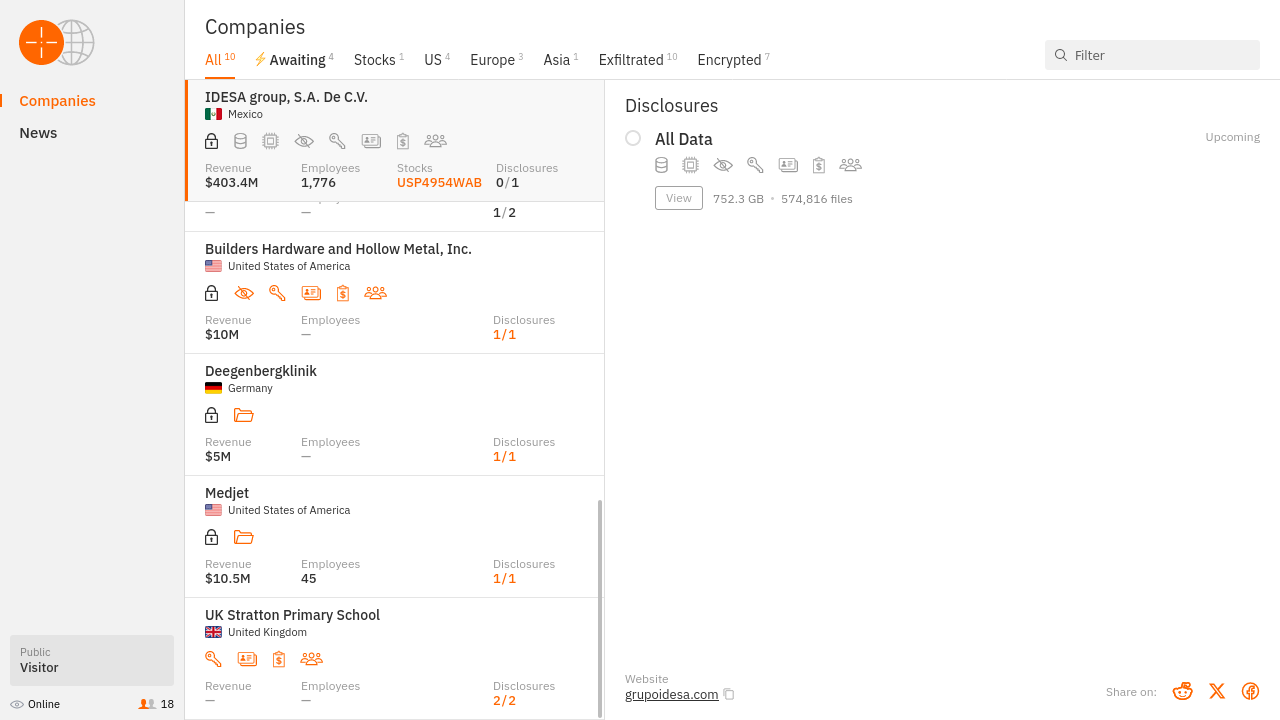Click the lock icon under Medjet

[x=211, y=537]
